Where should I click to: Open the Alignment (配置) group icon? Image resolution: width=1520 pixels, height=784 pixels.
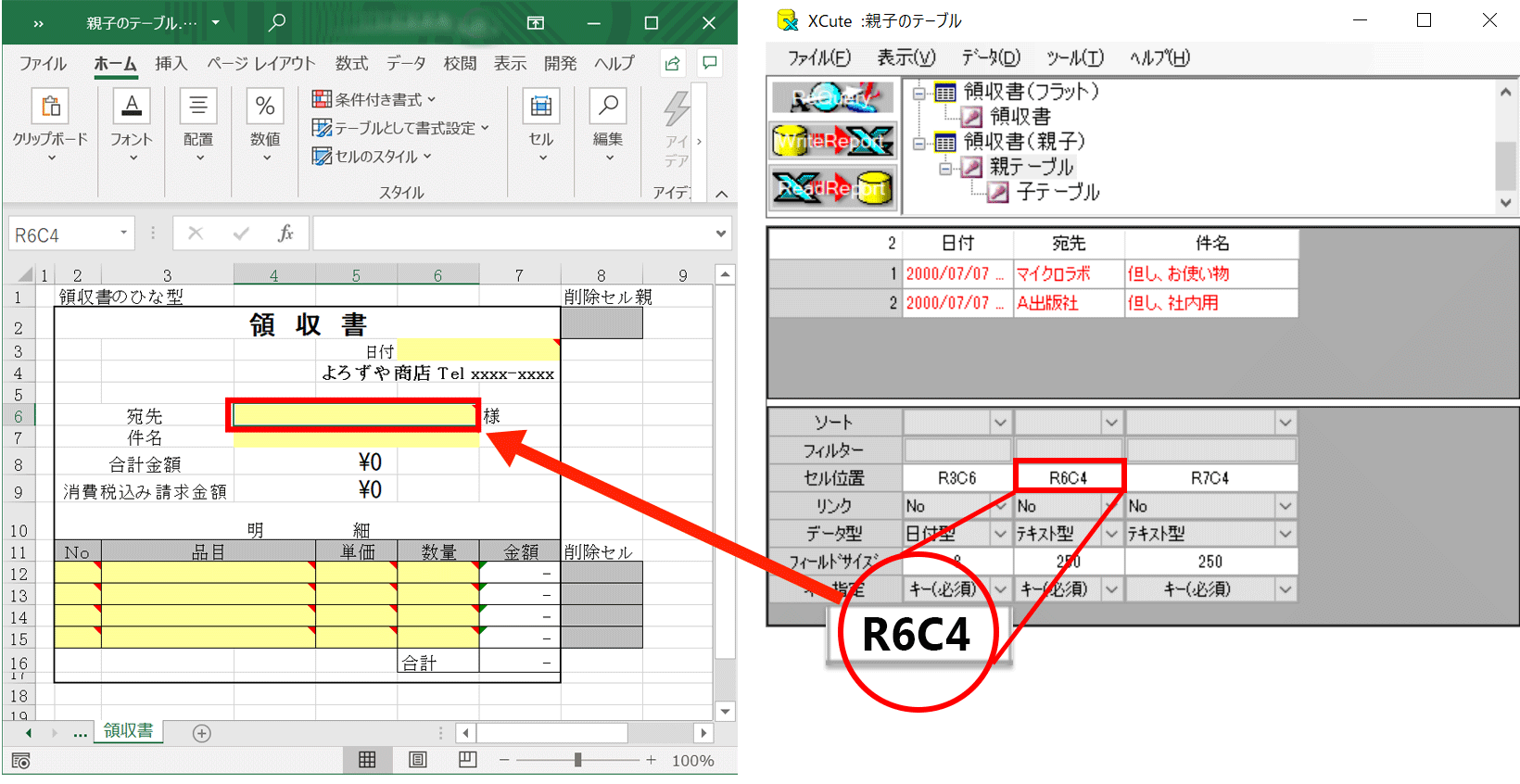pyautogui.click(x=198, y=107)
